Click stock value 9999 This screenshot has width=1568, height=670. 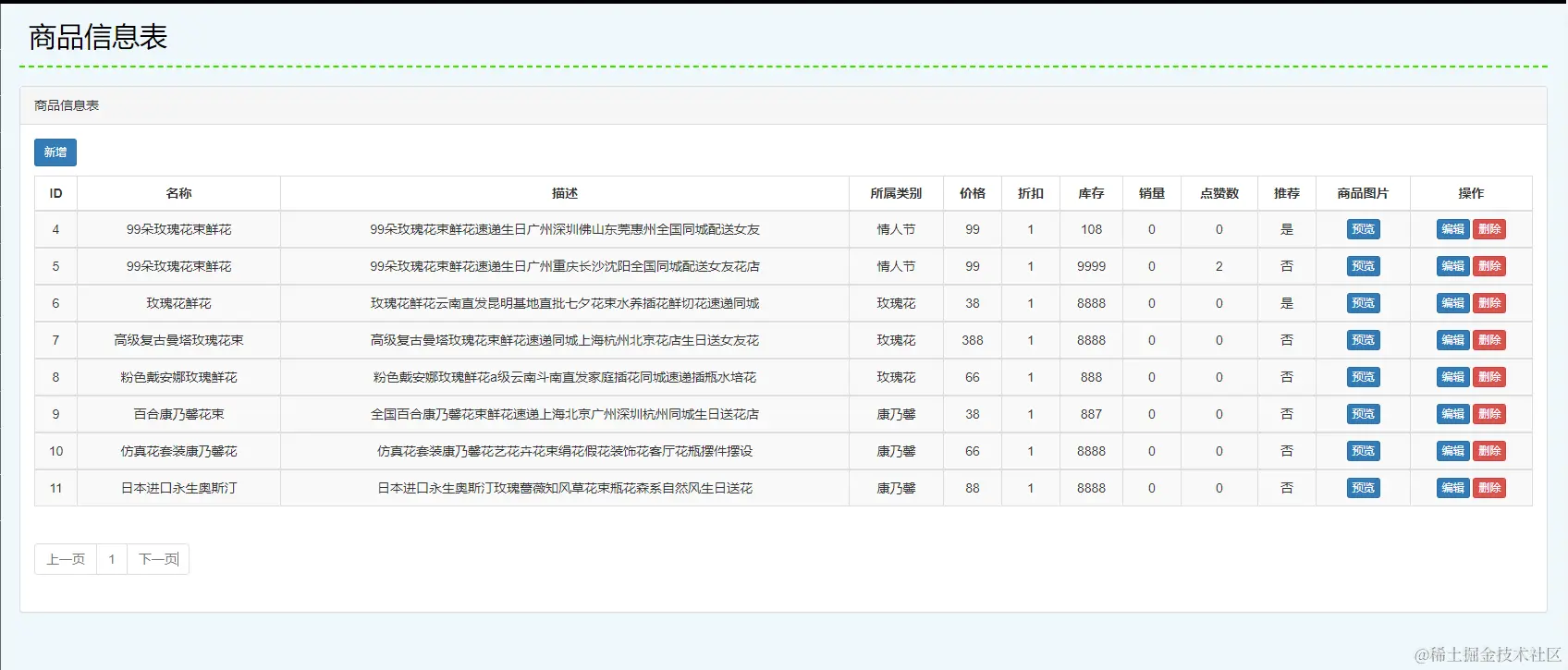point(1091,266)
